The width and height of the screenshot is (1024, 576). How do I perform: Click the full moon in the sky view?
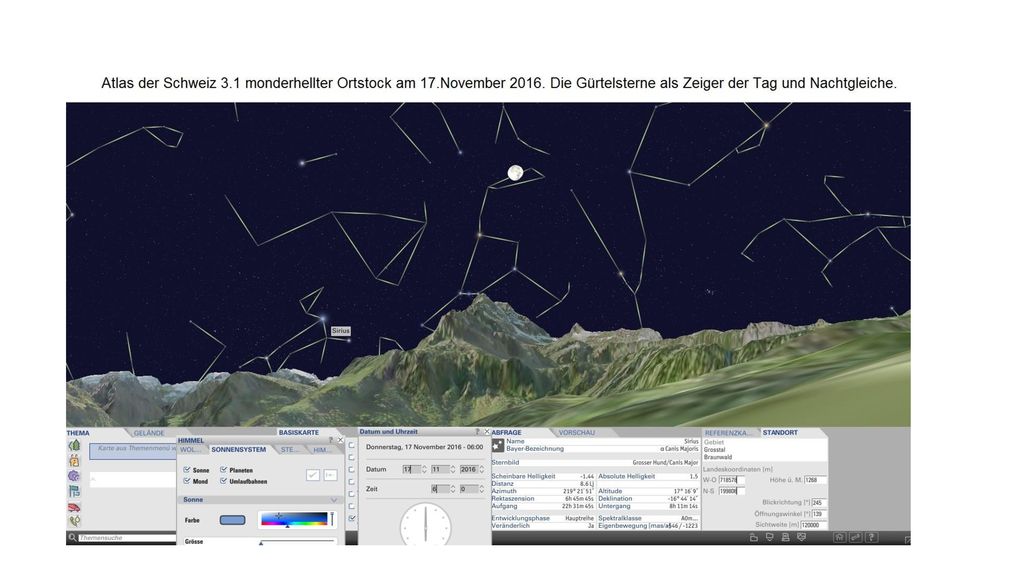coord(515,172)
